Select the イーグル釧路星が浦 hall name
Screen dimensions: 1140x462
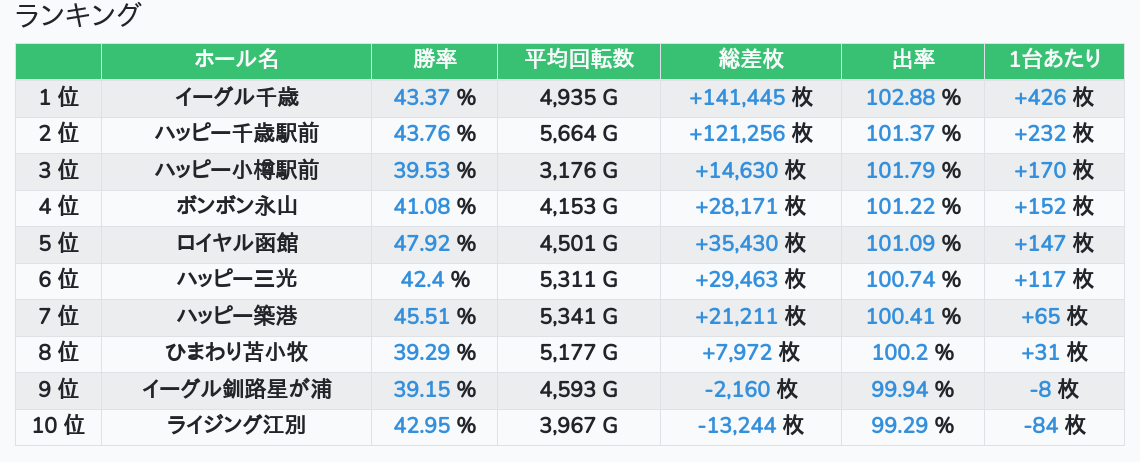point(236,390)
